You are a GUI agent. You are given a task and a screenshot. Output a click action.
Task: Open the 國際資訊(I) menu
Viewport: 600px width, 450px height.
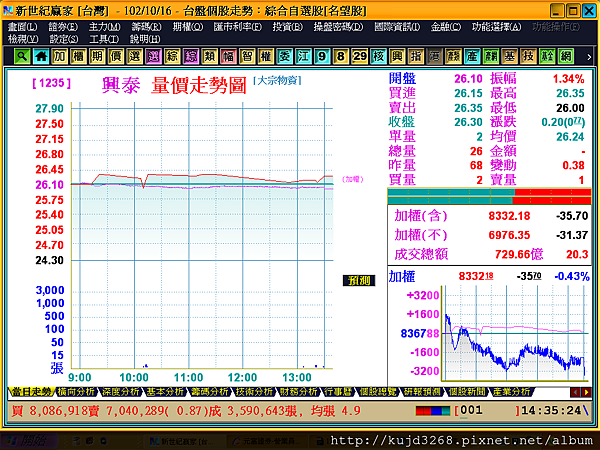tap(397, 27)
